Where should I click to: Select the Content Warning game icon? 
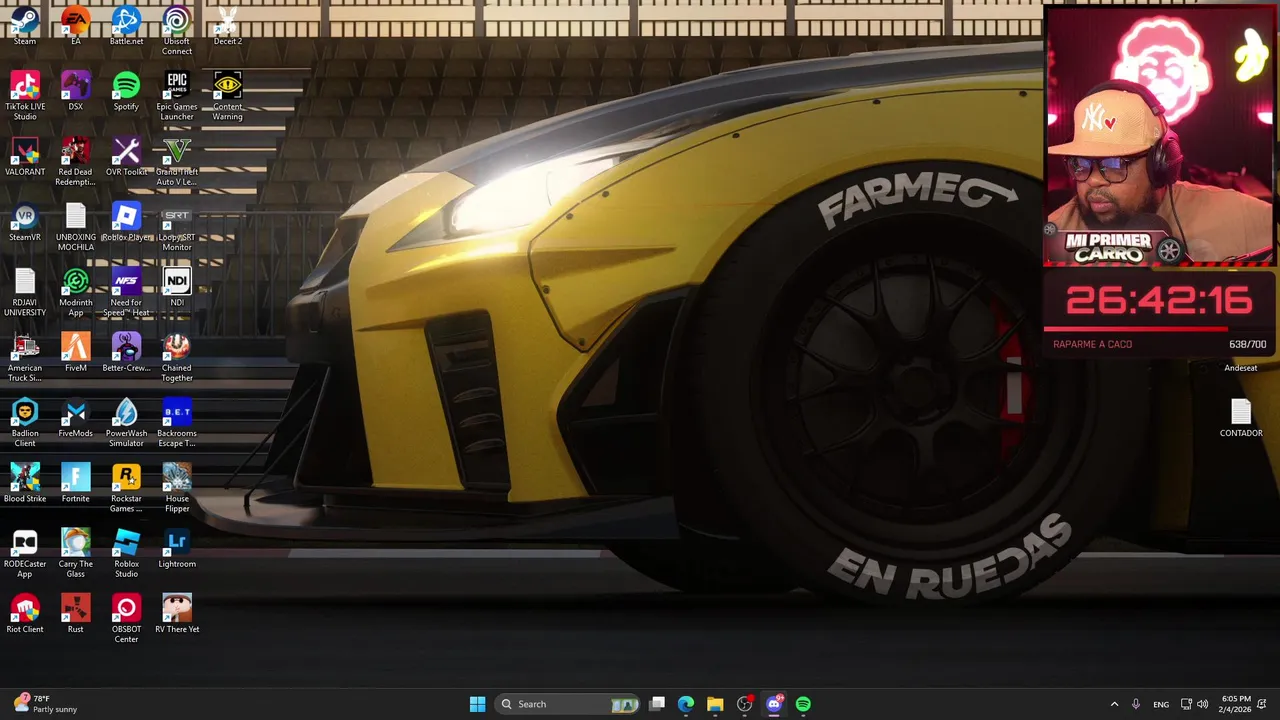(227, 96)
